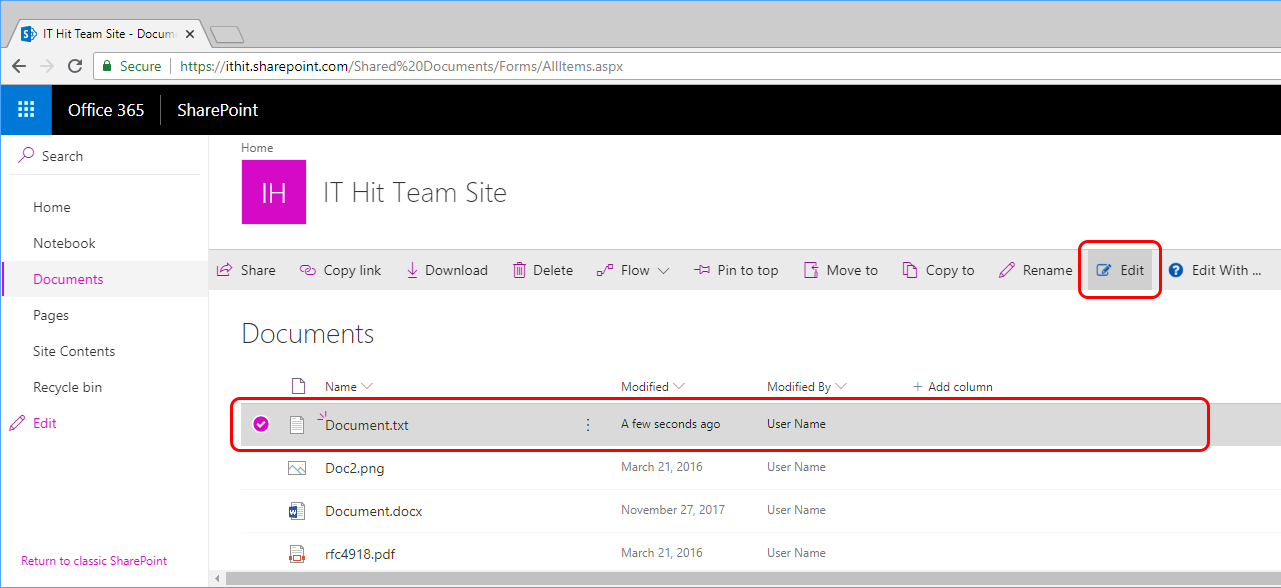The width and height of the screenshot is (1281, 588).
Task: Click the PDF icon of rfc4918.pdf
Action: [x=296, y=554]
